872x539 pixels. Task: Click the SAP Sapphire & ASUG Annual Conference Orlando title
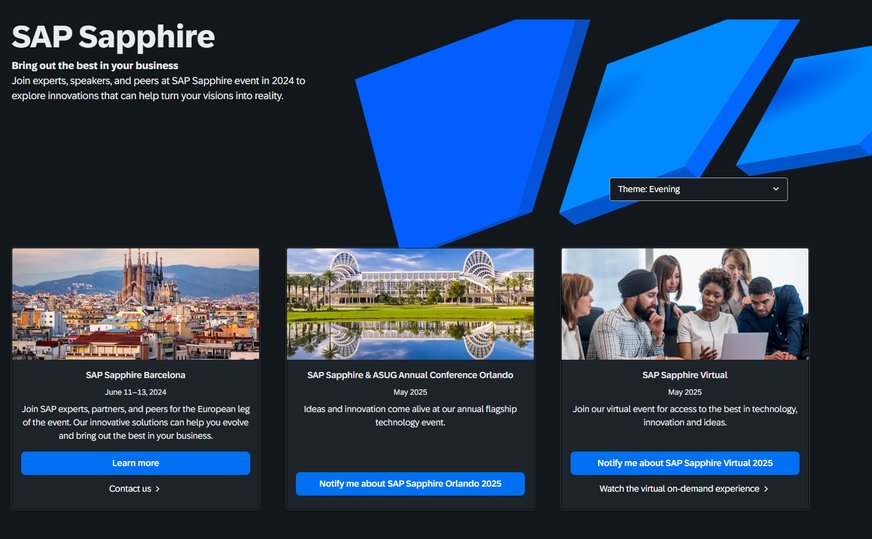pos(410,375)
